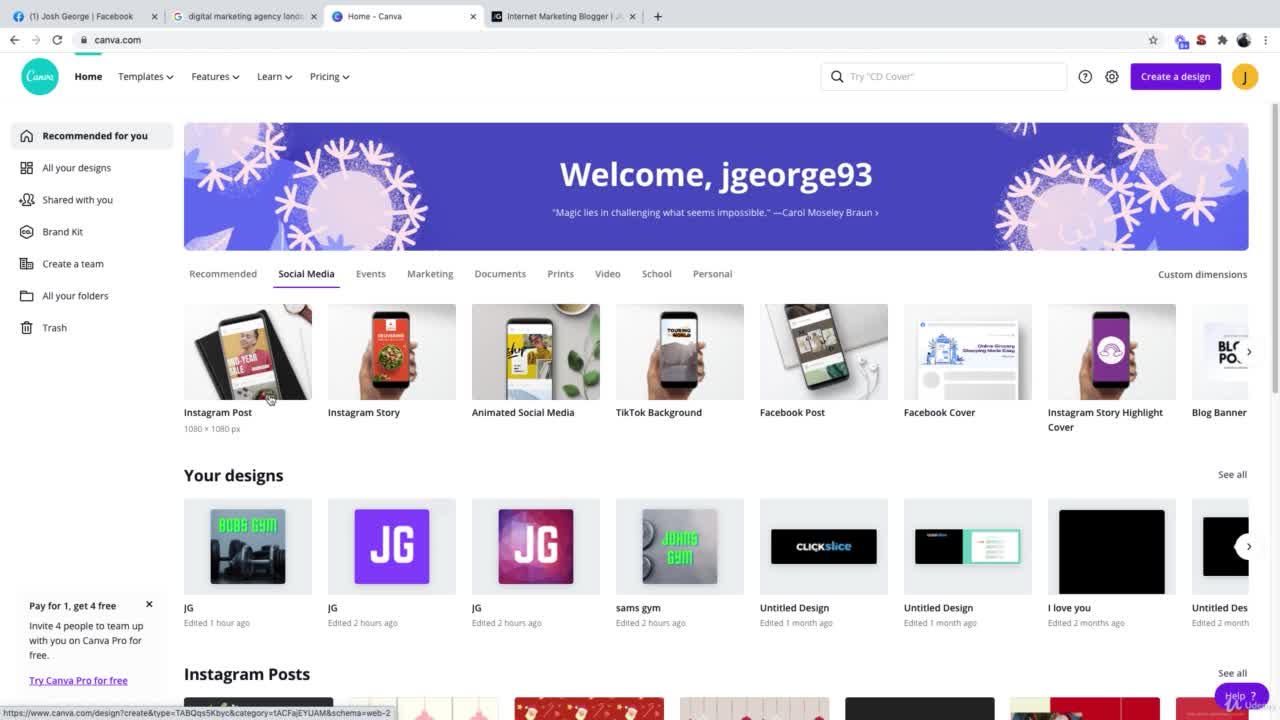Open the browser extensions puzzle icon
The height and width of the screenshot is (720, 1280).
click(x=1222, y=40)
